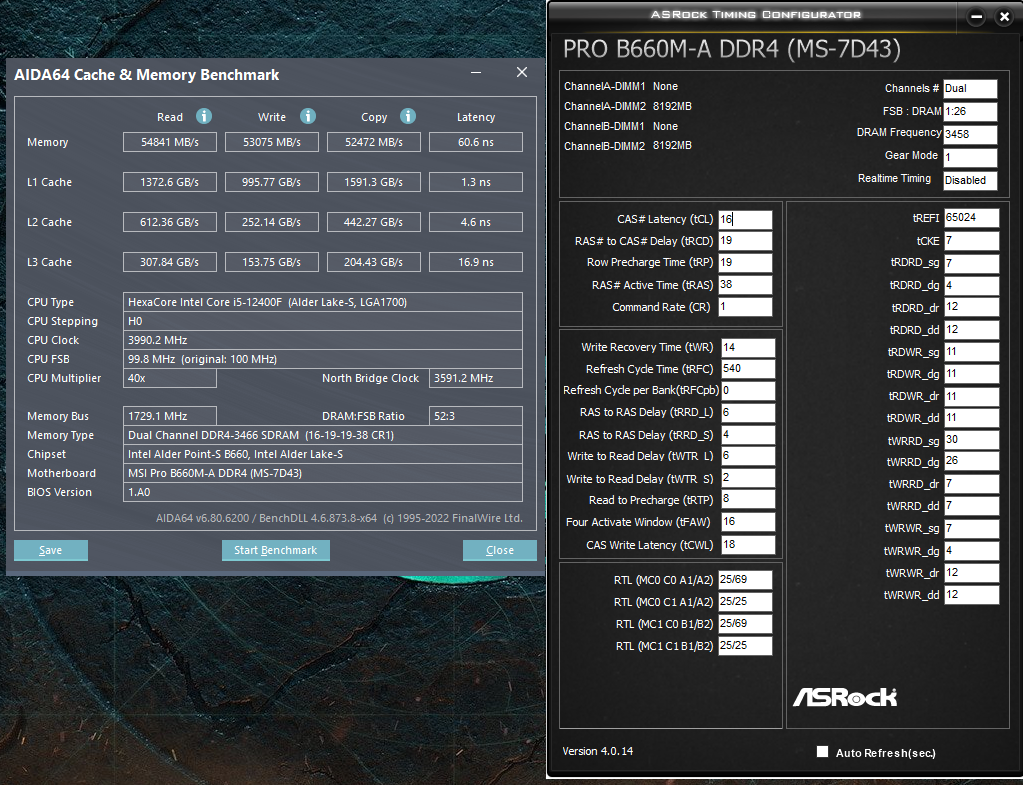Click Start Benchmark button

(275, 550)
